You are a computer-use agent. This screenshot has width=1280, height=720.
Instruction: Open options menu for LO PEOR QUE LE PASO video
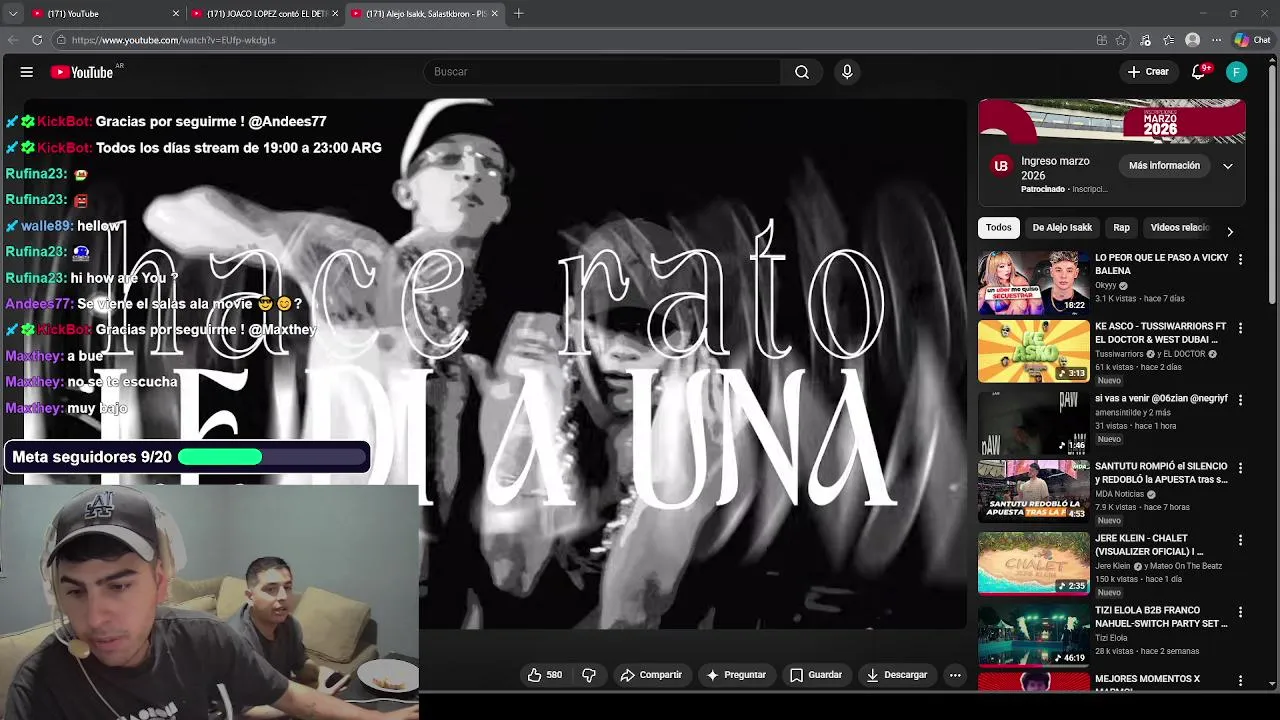point(1240,259)
